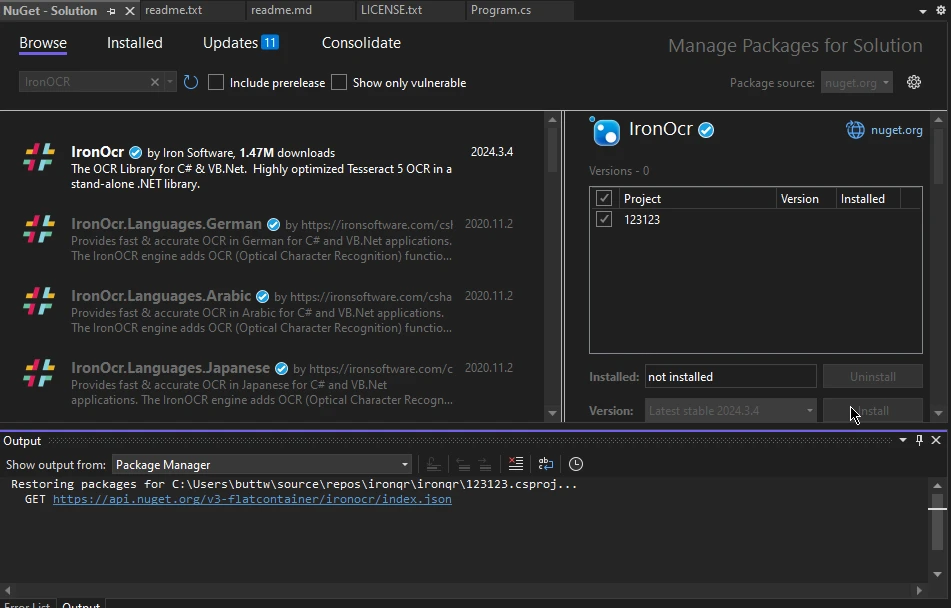
Task: Open NuGet package source settings gear
Action: click(913, 82)
